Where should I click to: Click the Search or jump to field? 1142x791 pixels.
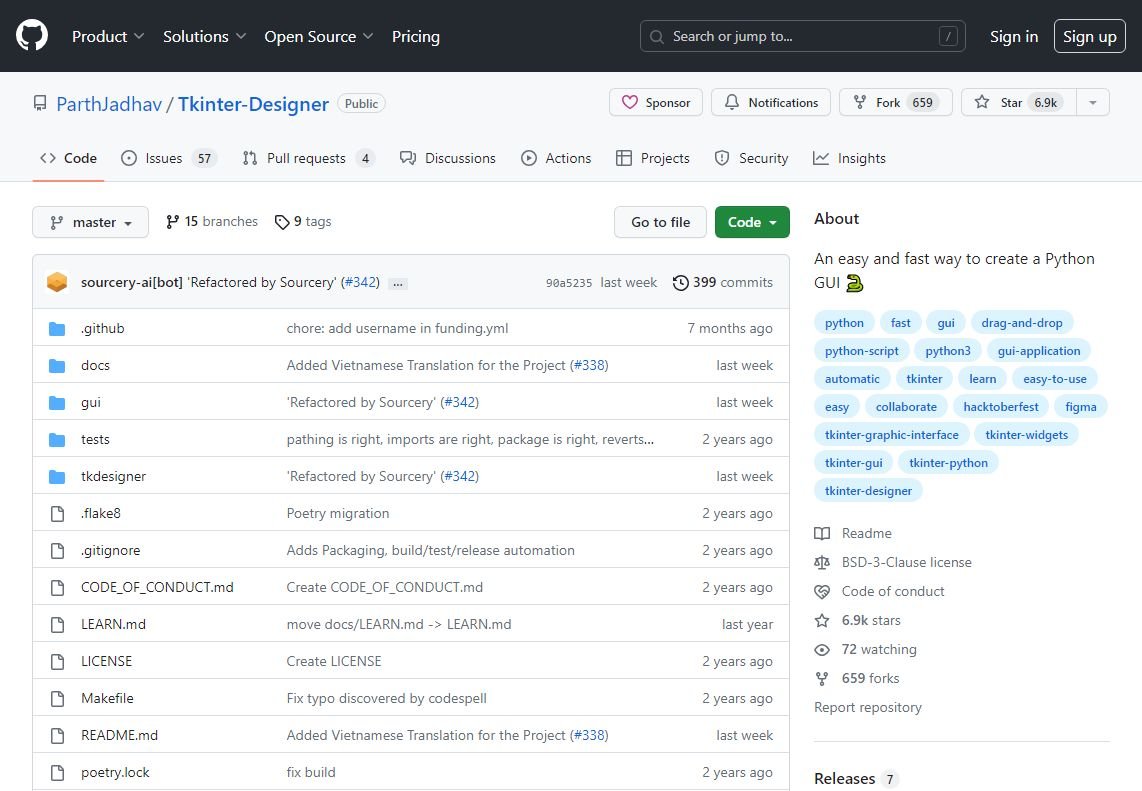[803, 36]
